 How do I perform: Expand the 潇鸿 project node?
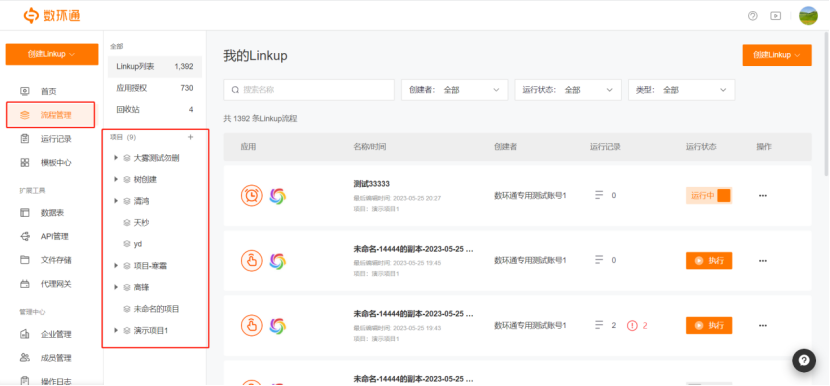coord(116,201)
